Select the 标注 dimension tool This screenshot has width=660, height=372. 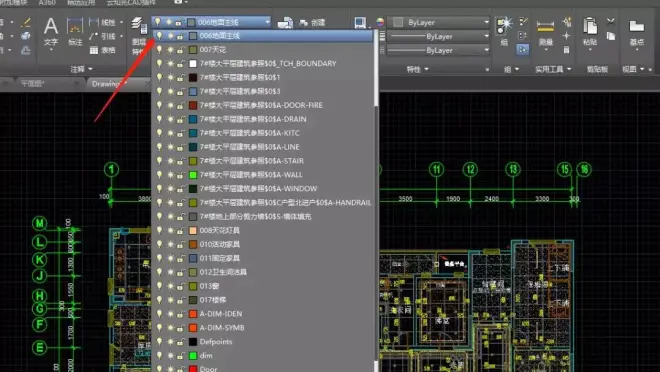point(75,32)
